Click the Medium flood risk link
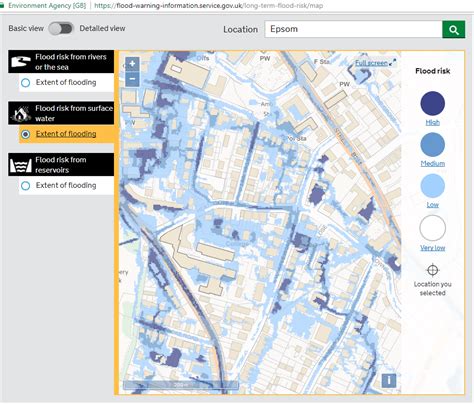 pos(432,163)
